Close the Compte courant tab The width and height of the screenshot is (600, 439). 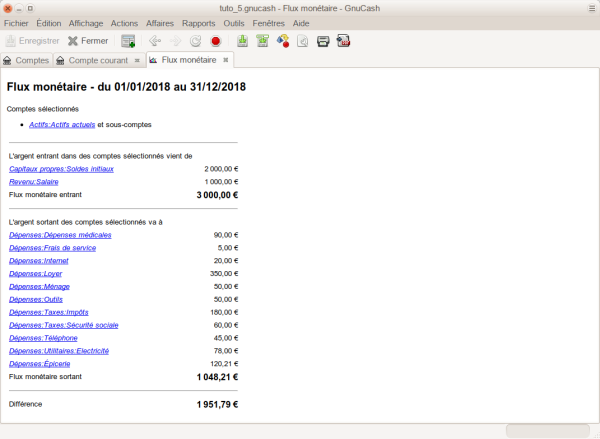[137, 61]
